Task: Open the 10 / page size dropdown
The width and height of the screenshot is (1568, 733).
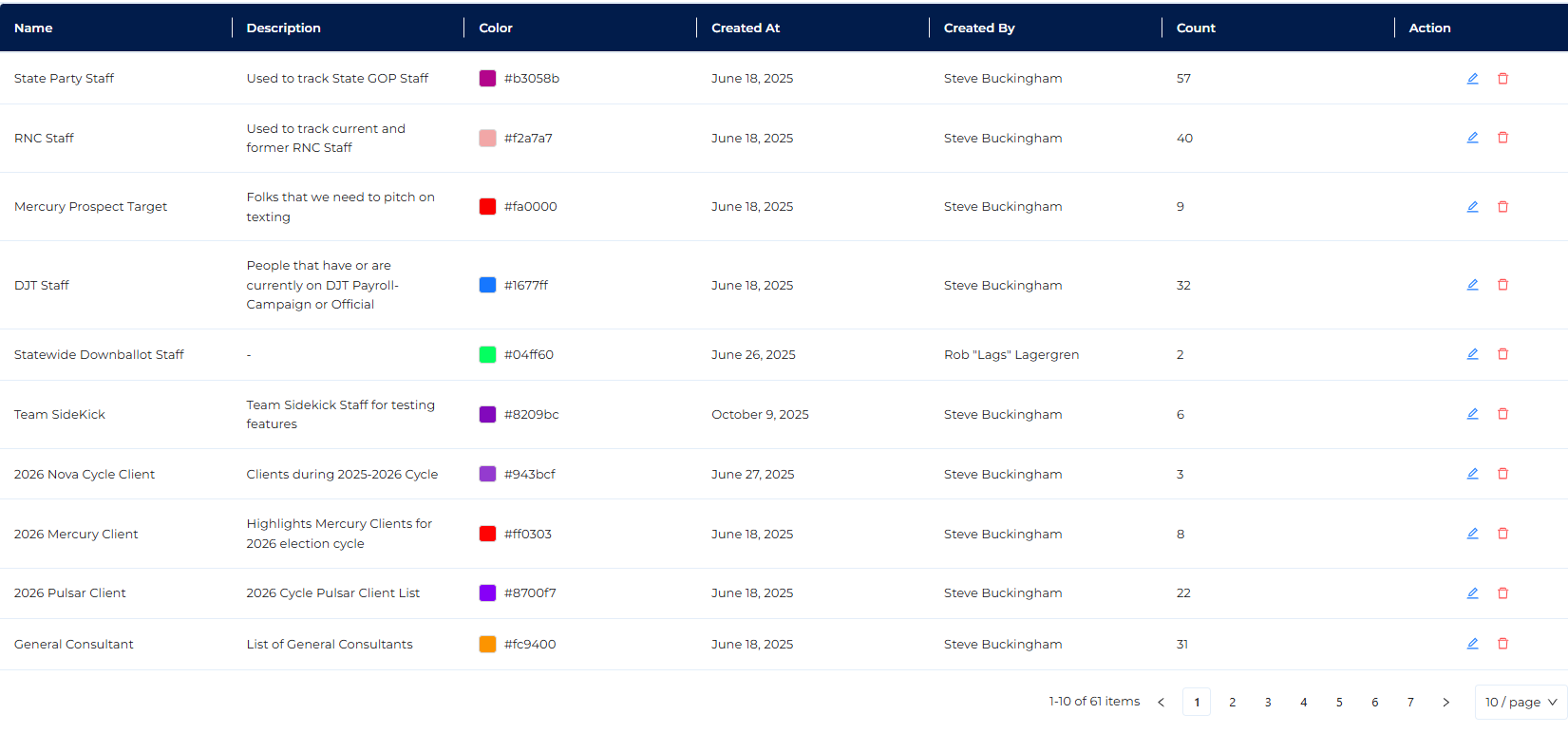Action: (1521, 703)
